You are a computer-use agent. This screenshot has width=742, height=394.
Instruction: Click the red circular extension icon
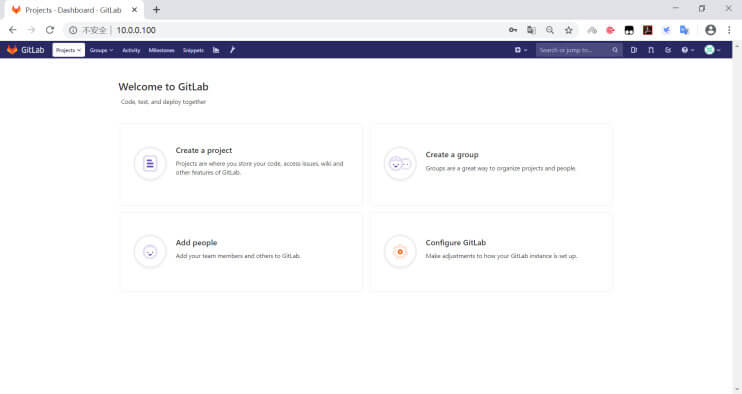tap(610, 30)
